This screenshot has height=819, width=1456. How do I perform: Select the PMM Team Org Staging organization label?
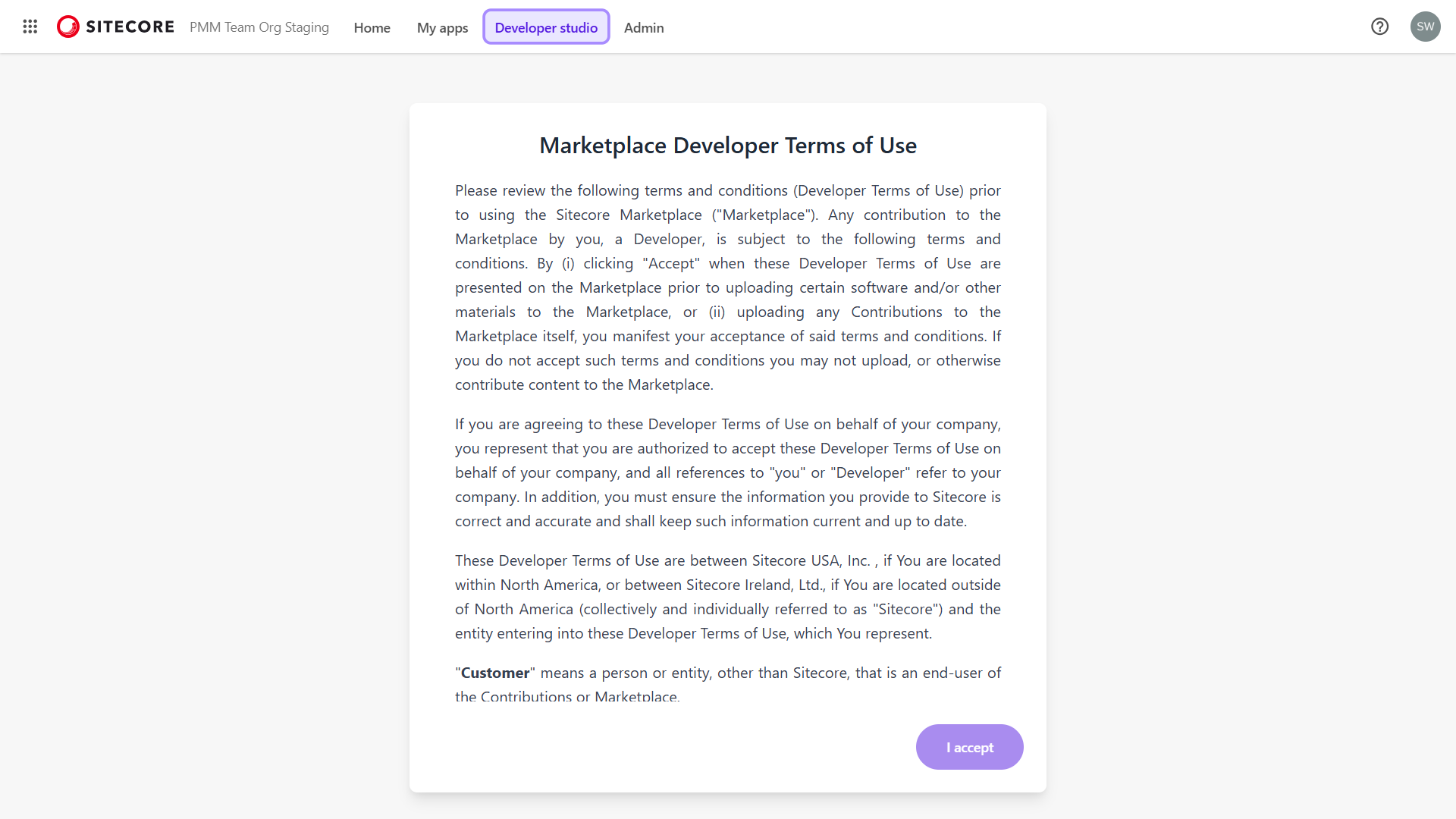click(x=259, y=27)
